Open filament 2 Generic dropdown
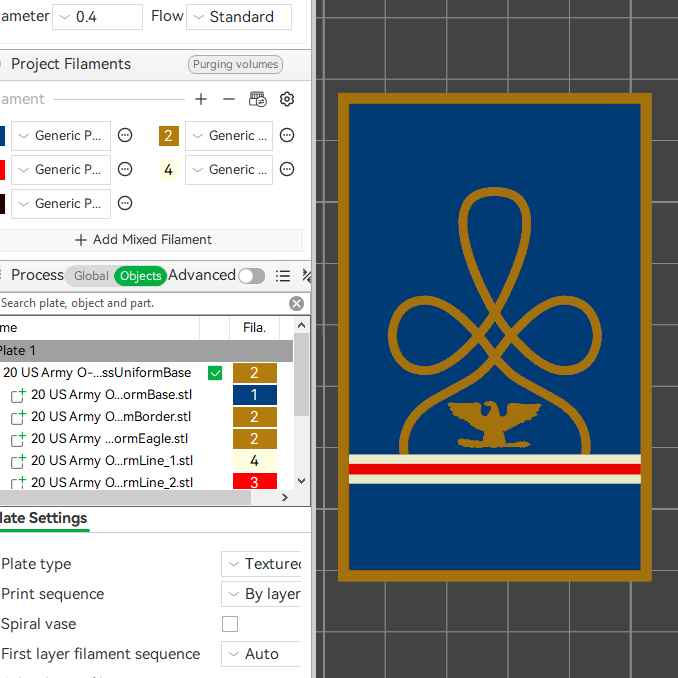 click(x=229, y=136)
